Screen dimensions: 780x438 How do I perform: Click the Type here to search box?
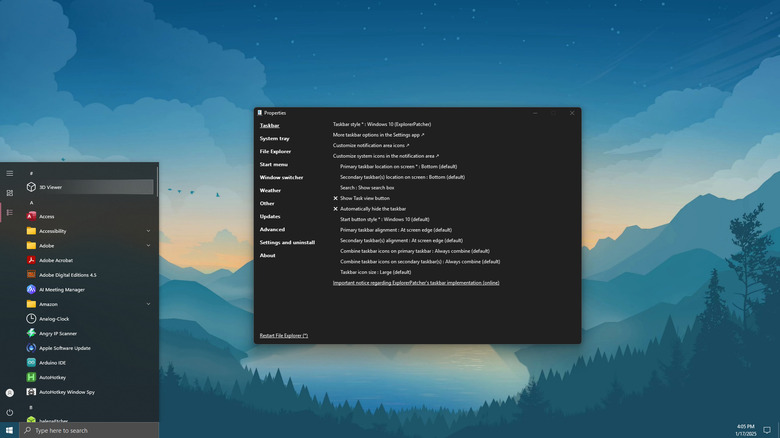[88, 430]
